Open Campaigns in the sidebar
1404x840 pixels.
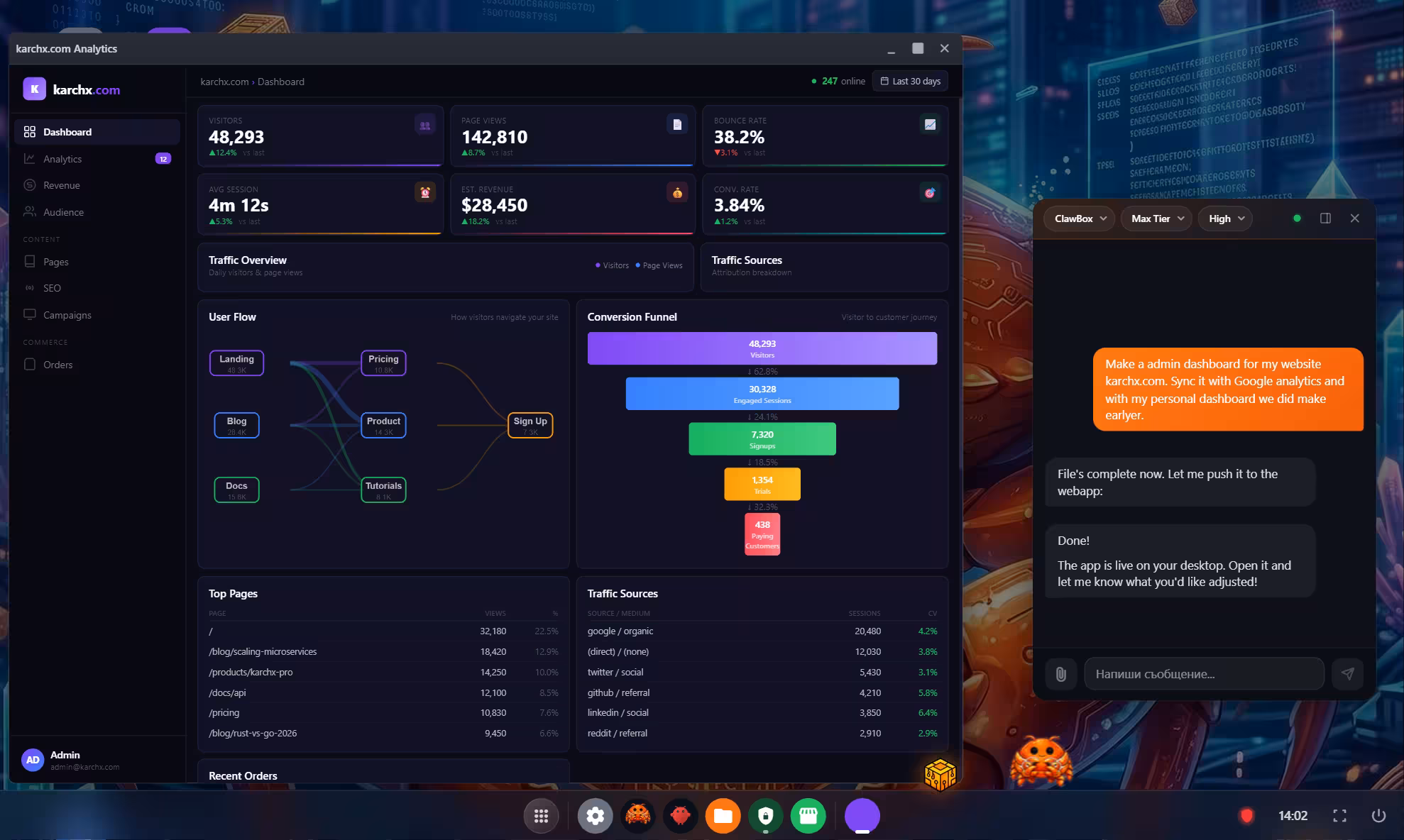coord(97,315)
